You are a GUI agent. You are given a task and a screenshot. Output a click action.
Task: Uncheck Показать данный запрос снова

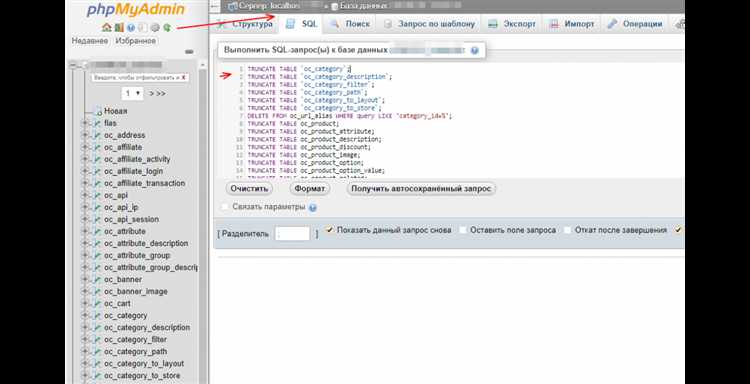coord(329,230)
